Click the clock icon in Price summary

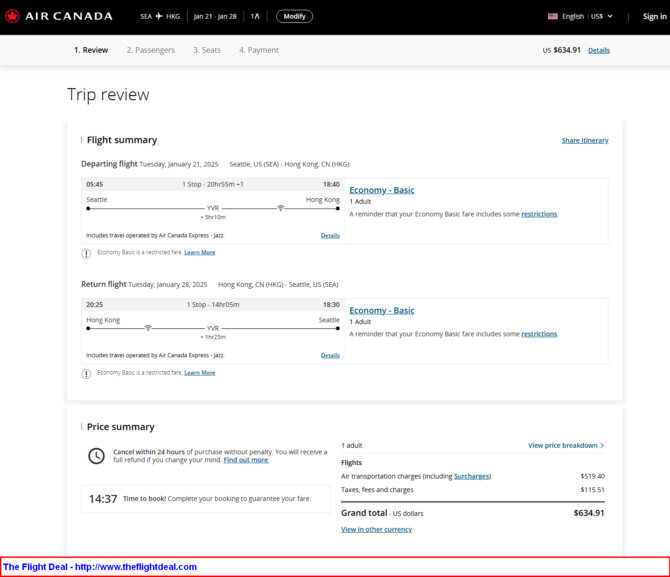point(96,456)
